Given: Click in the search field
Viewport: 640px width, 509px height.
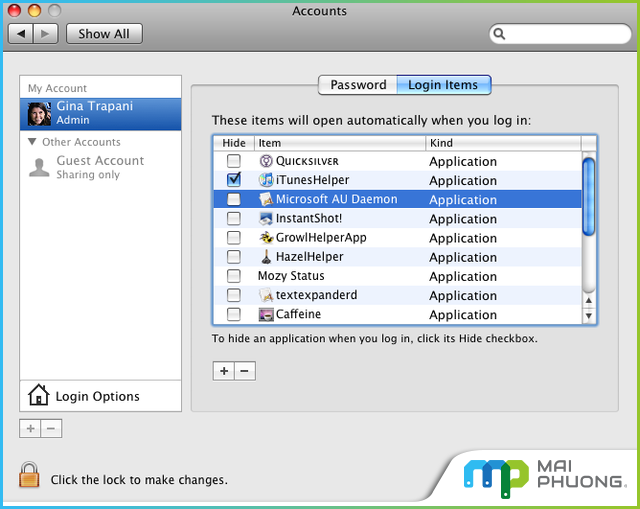Looking at the screenshot, I should point(560,34).
